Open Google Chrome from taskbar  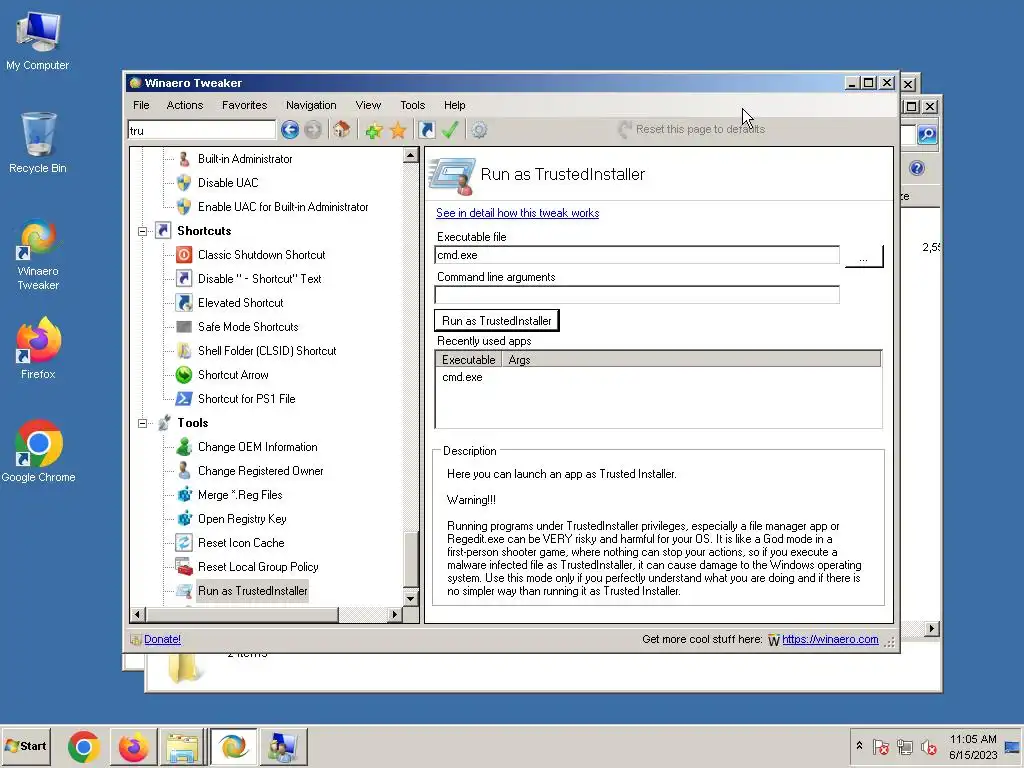click(x=84, y=747)
